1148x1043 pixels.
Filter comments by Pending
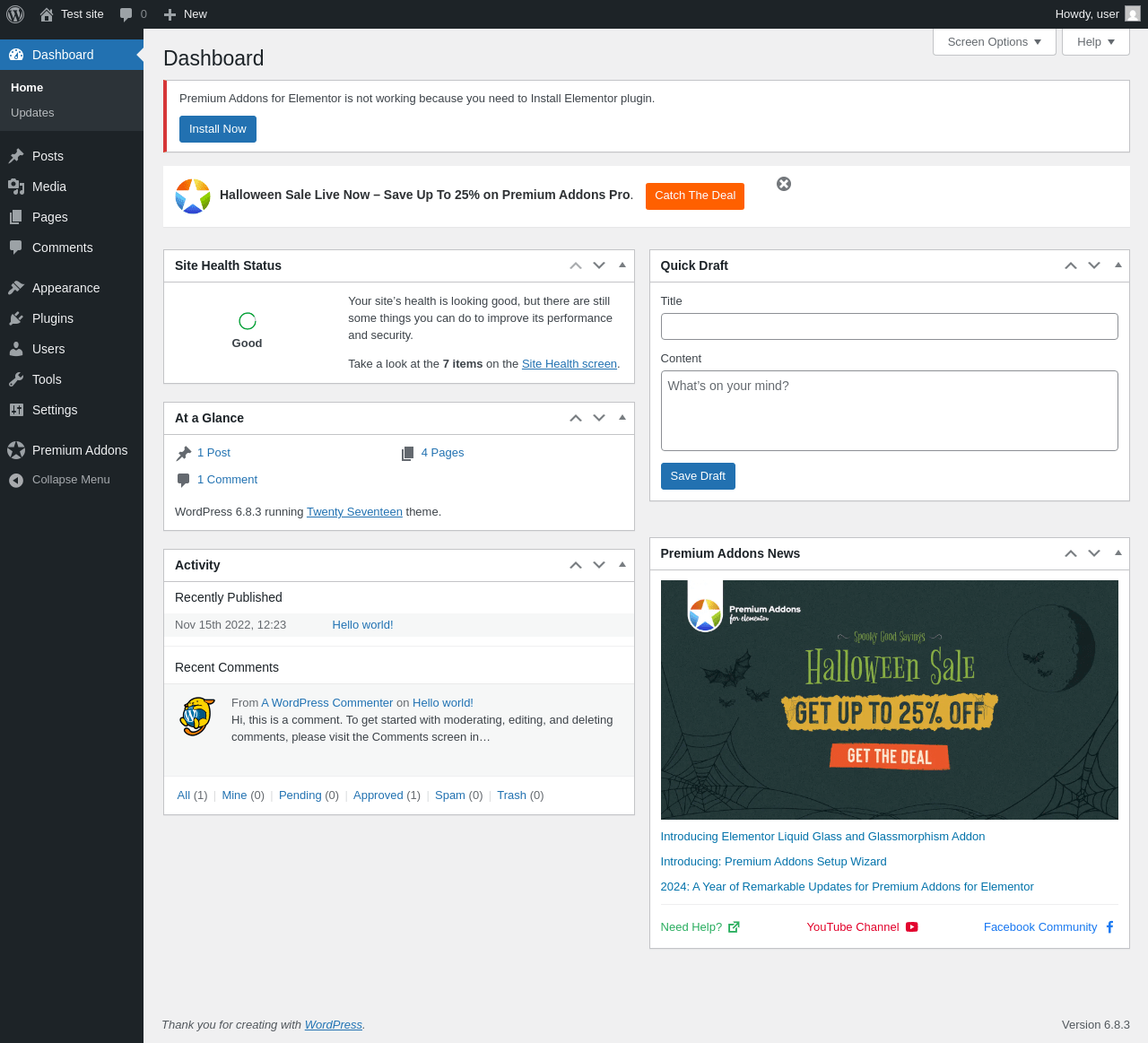(300, 795)
